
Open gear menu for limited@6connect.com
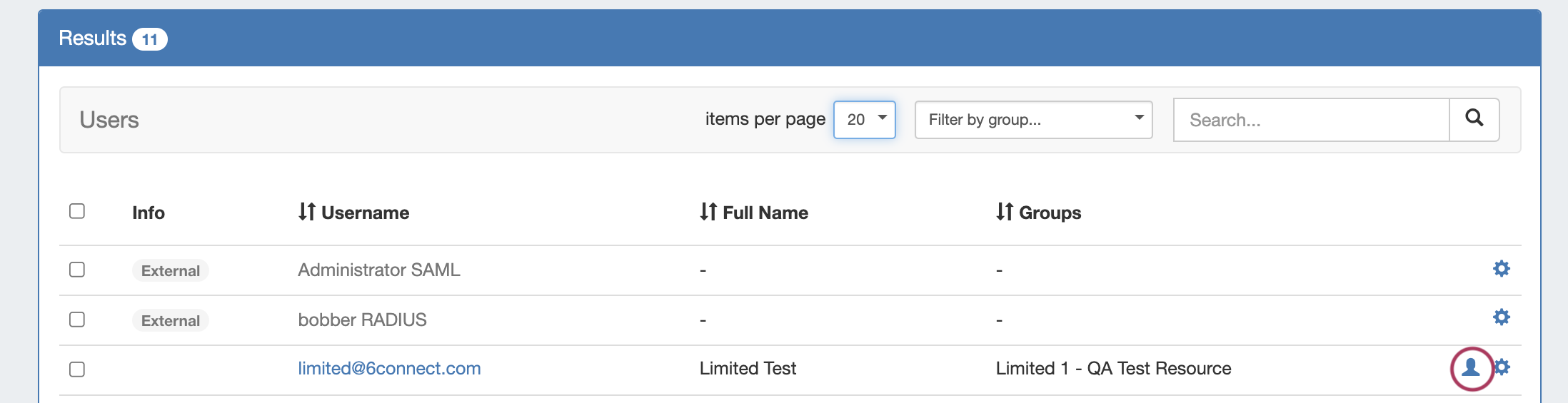(1502, 367)
